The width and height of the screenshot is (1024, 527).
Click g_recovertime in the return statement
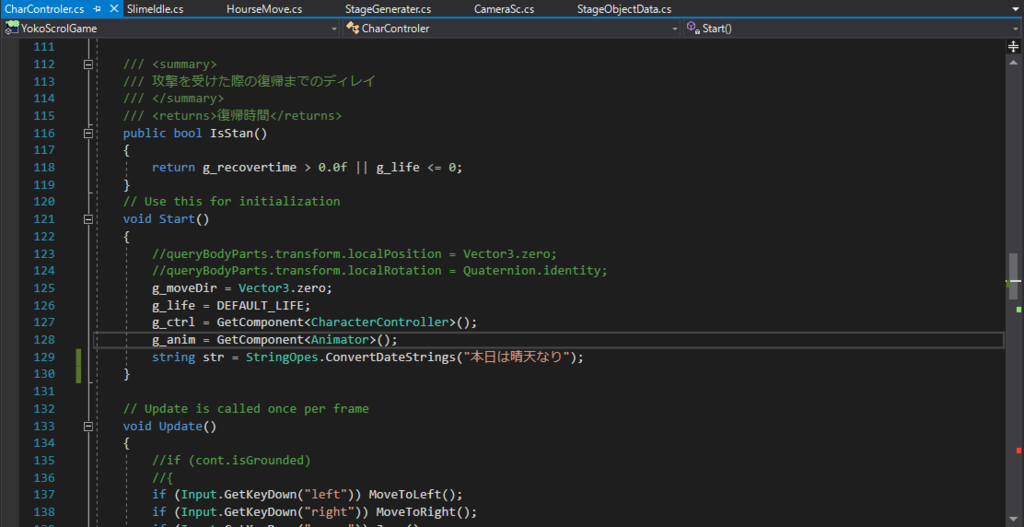tap(249, 167)
